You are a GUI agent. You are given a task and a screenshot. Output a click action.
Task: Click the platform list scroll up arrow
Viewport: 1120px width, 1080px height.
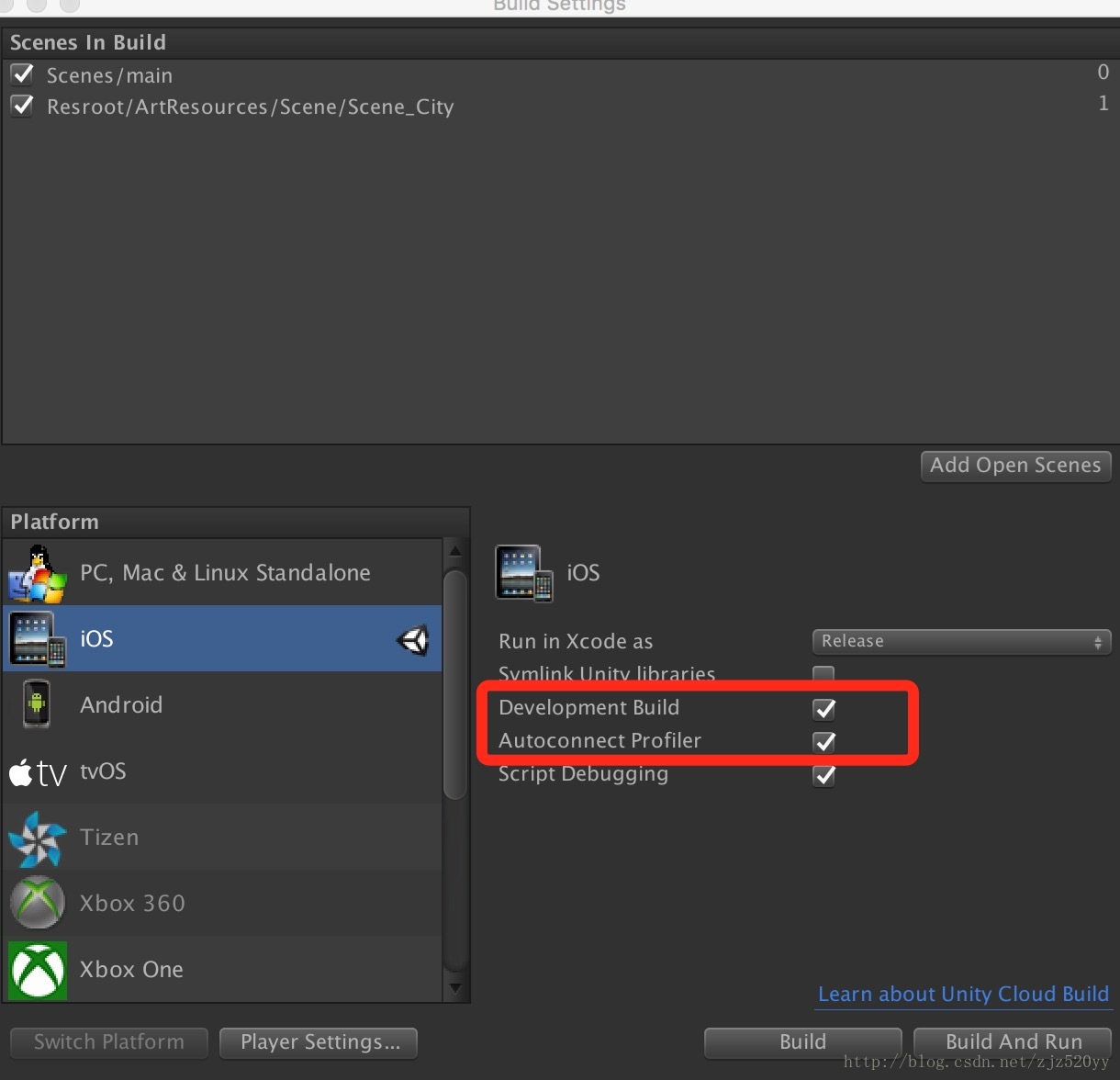point(455,551)
